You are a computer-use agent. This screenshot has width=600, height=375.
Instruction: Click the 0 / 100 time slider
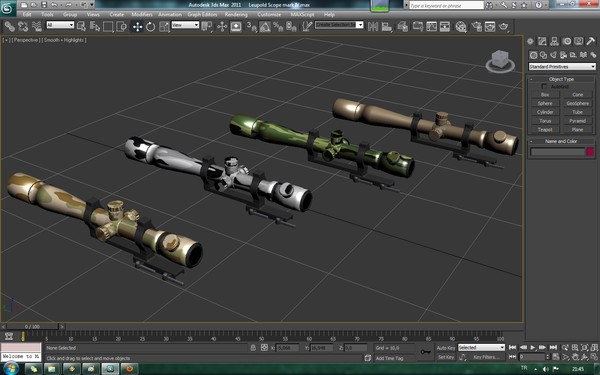click(x=33, y=327)
